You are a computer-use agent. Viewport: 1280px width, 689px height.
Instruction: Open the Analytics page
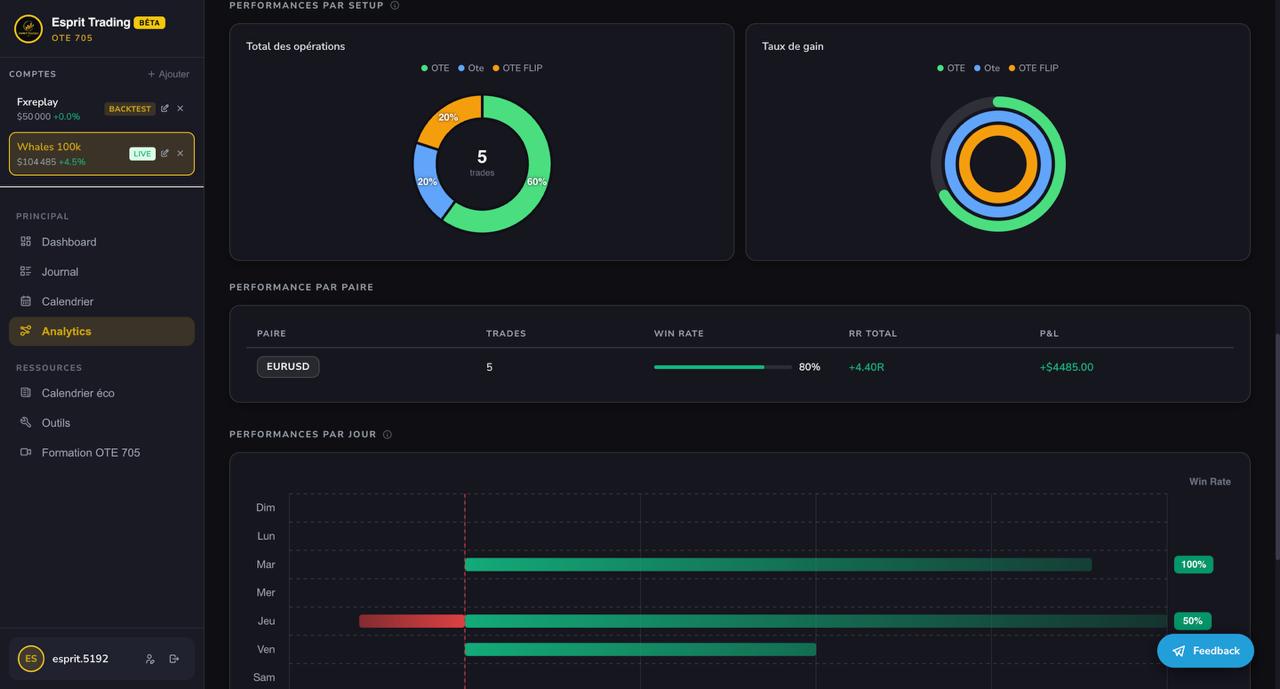click(x=102, y=331)
